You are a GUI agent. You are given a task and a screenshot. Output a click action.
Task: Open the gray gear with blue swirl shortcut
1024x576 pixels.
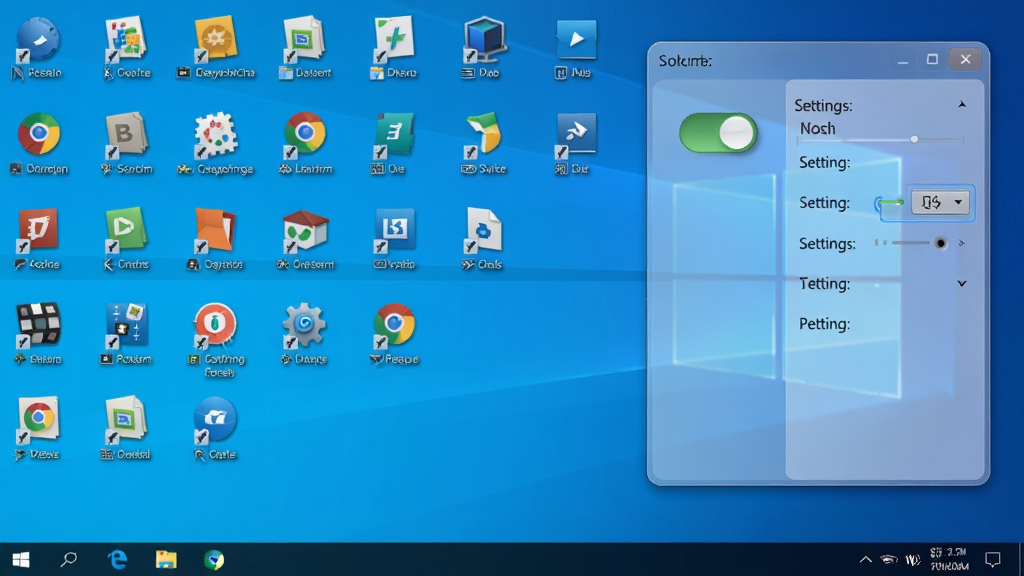click(x=304, y=325)
